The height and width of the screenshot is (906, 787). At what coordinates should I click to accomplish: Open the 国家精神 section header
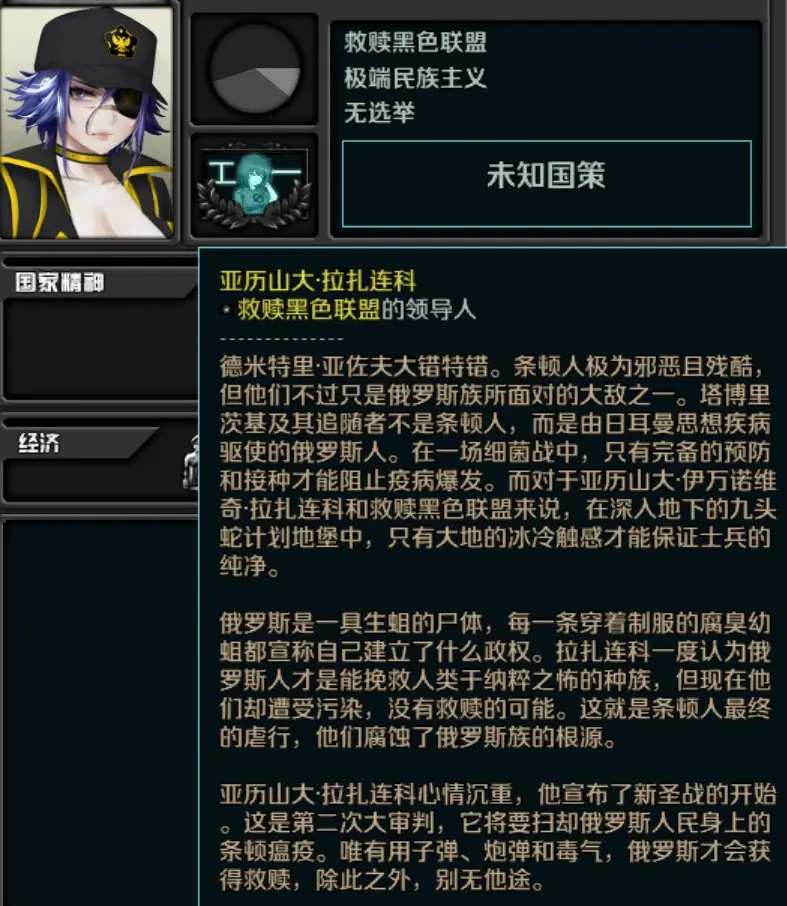(x=60, y=282)
